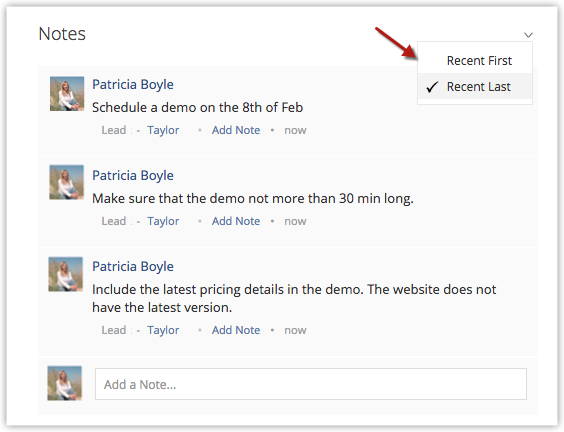Click avatar beside the Add a Note field
564x432 pixels.
tap(65, 383)
